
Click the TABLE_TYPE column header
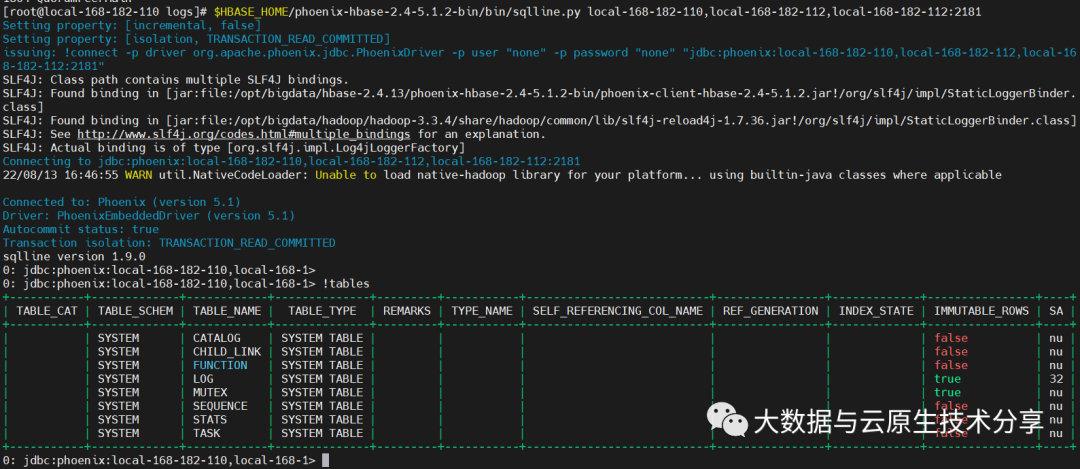coord(322,311)
